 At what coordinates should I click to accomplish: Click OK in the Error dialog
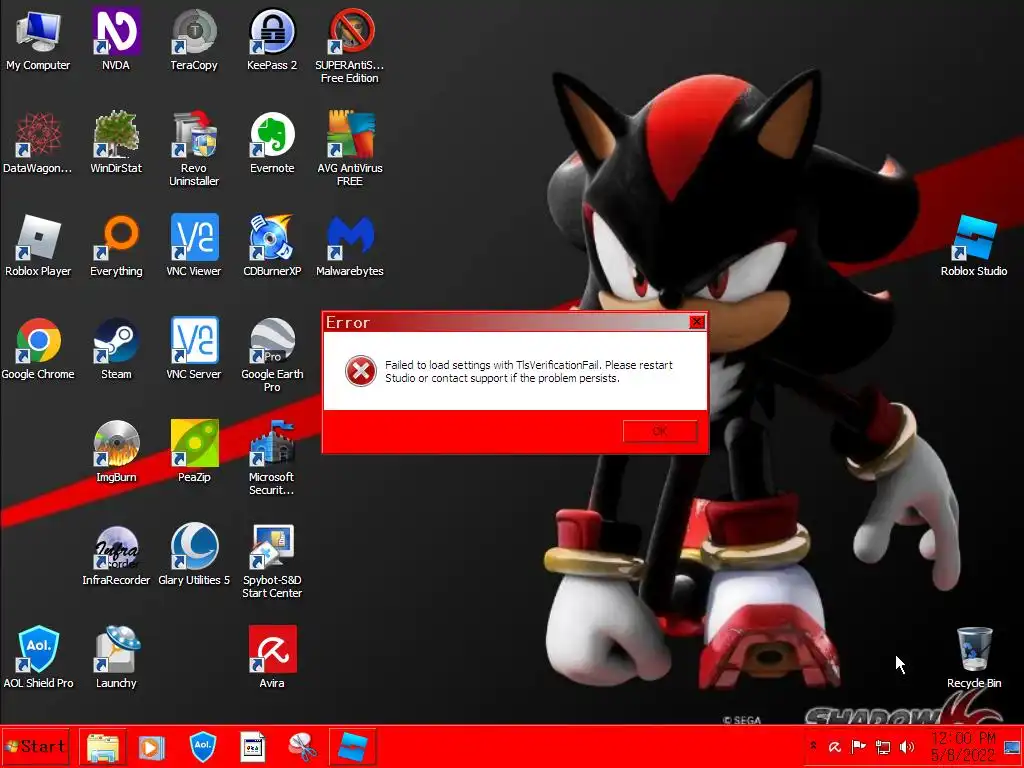[x=660, y=431]
